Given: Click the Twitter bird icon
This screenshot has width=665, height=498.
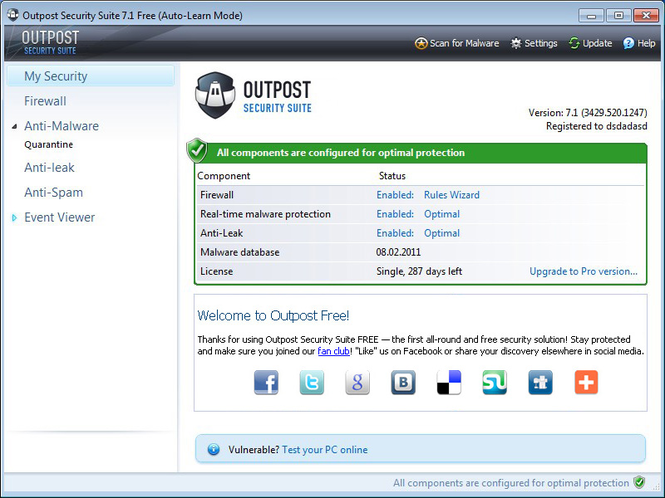Looking at the screenshot, I should [312, 382].
